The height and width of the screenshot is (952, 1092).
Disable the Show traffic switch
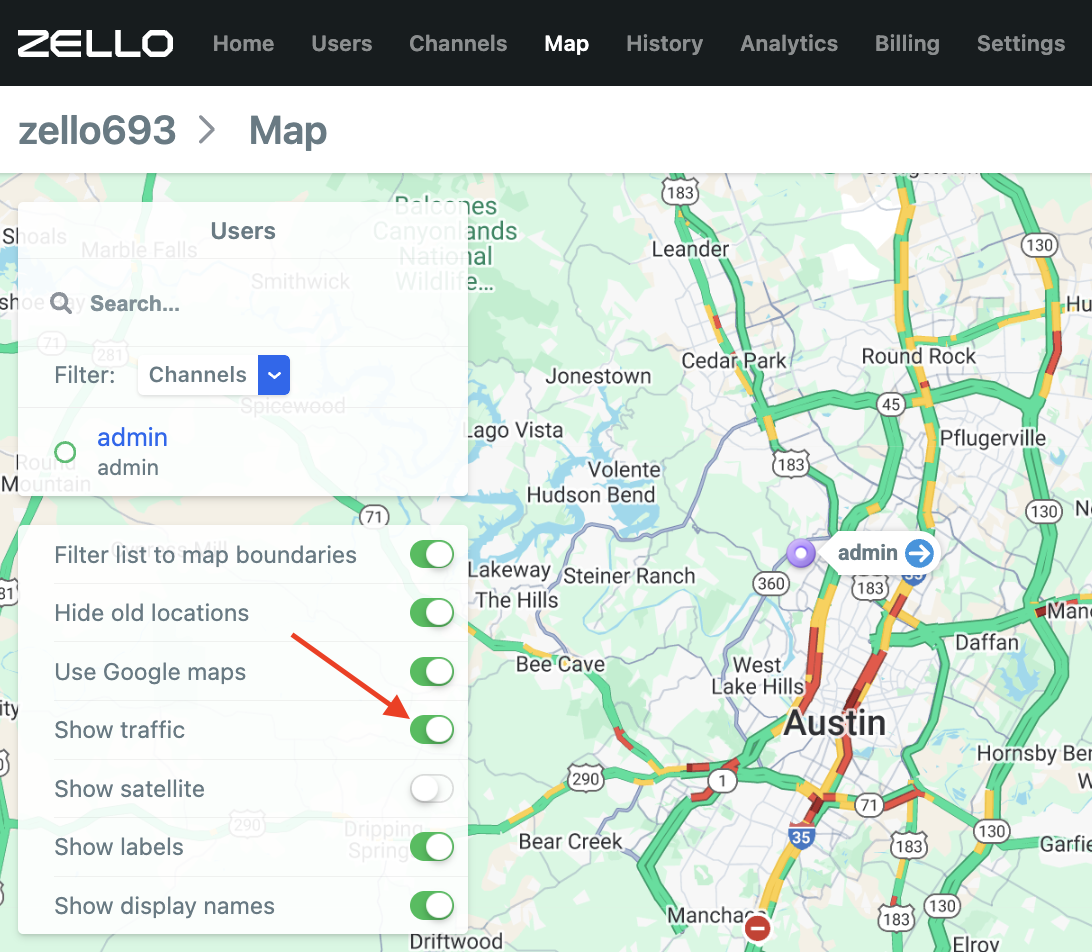[x=432, y=730]
